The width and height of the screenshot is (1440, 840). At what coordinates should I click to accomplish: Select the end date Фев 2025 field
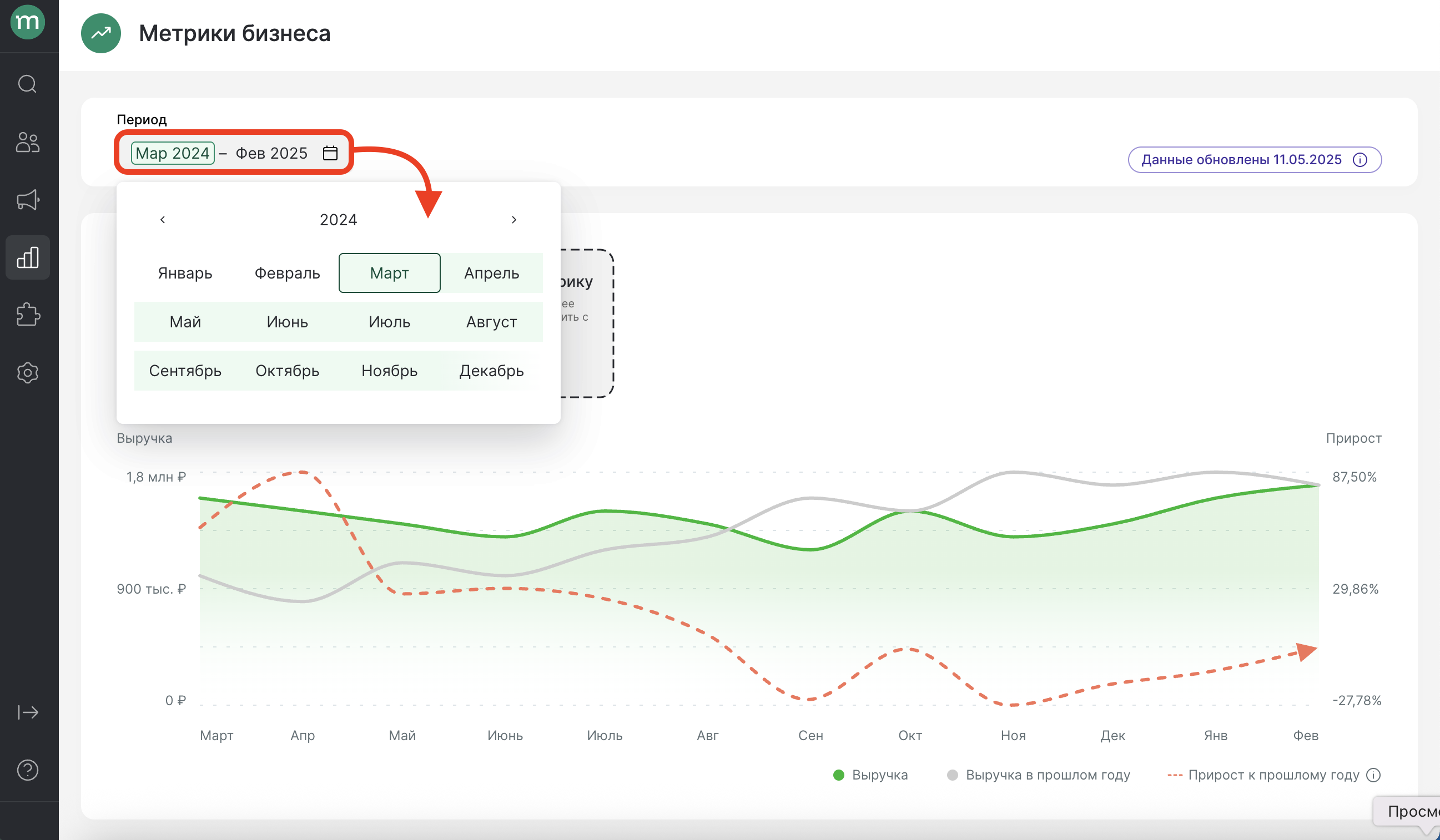tap(271, 153)
